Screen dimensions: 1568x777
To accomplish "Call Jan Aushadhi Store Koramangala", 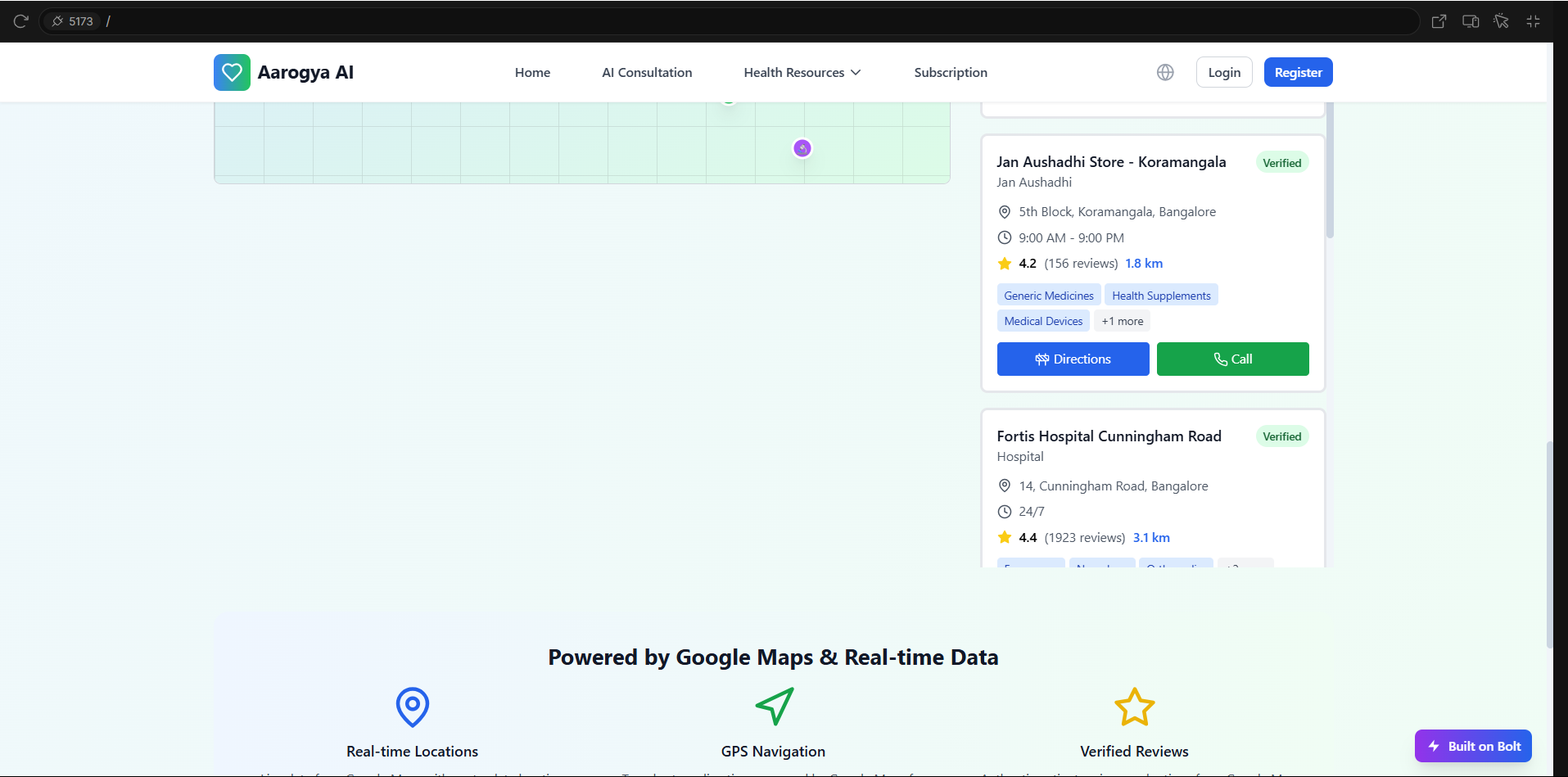I will point(1233,359).
